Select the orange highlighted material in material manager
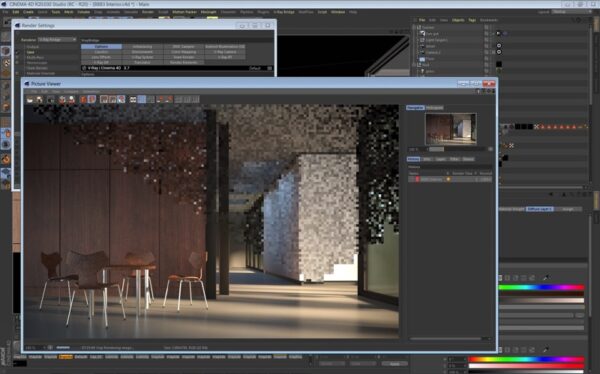Screen dimensions: 600x374 tap(65, 357)
